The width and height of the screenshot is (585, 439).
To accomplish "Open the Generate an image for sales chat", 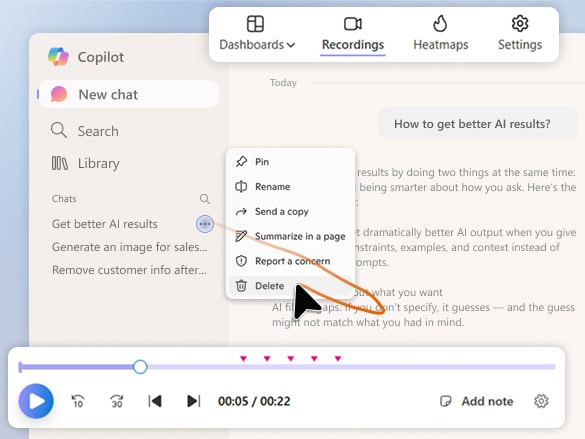I will click(129, 247).
